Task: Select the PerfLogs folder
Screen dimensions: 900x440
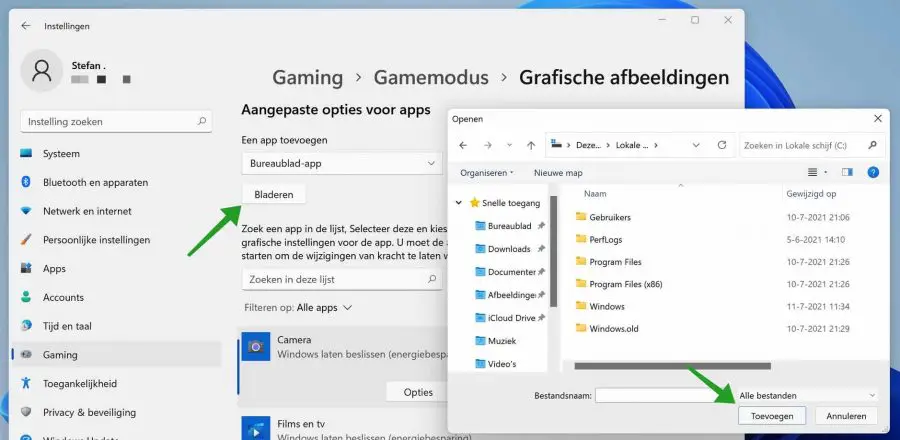Action: 599,240
